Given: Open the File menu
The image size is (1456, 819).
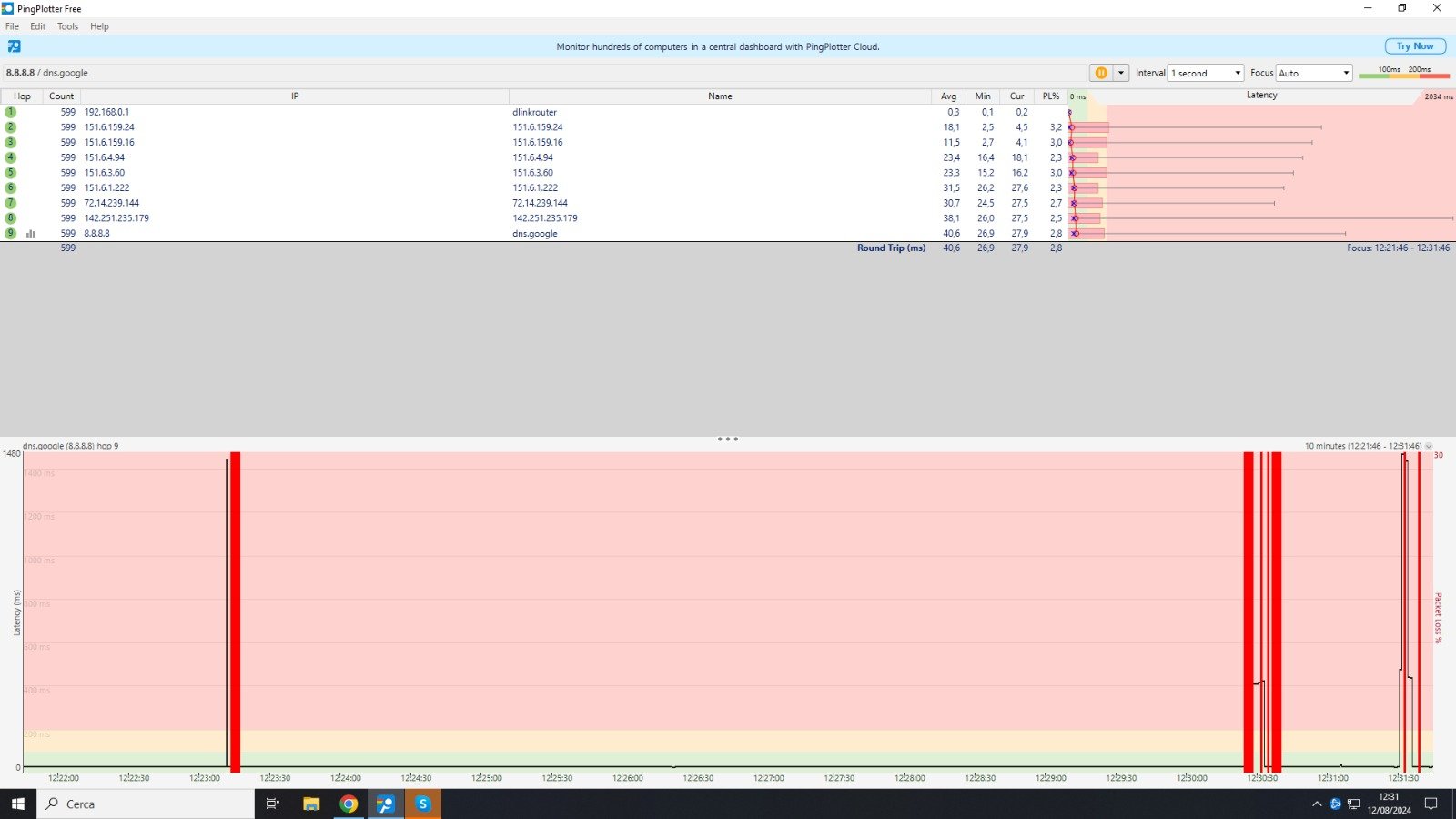Looking at the screenshot, I should click(12, 26).
